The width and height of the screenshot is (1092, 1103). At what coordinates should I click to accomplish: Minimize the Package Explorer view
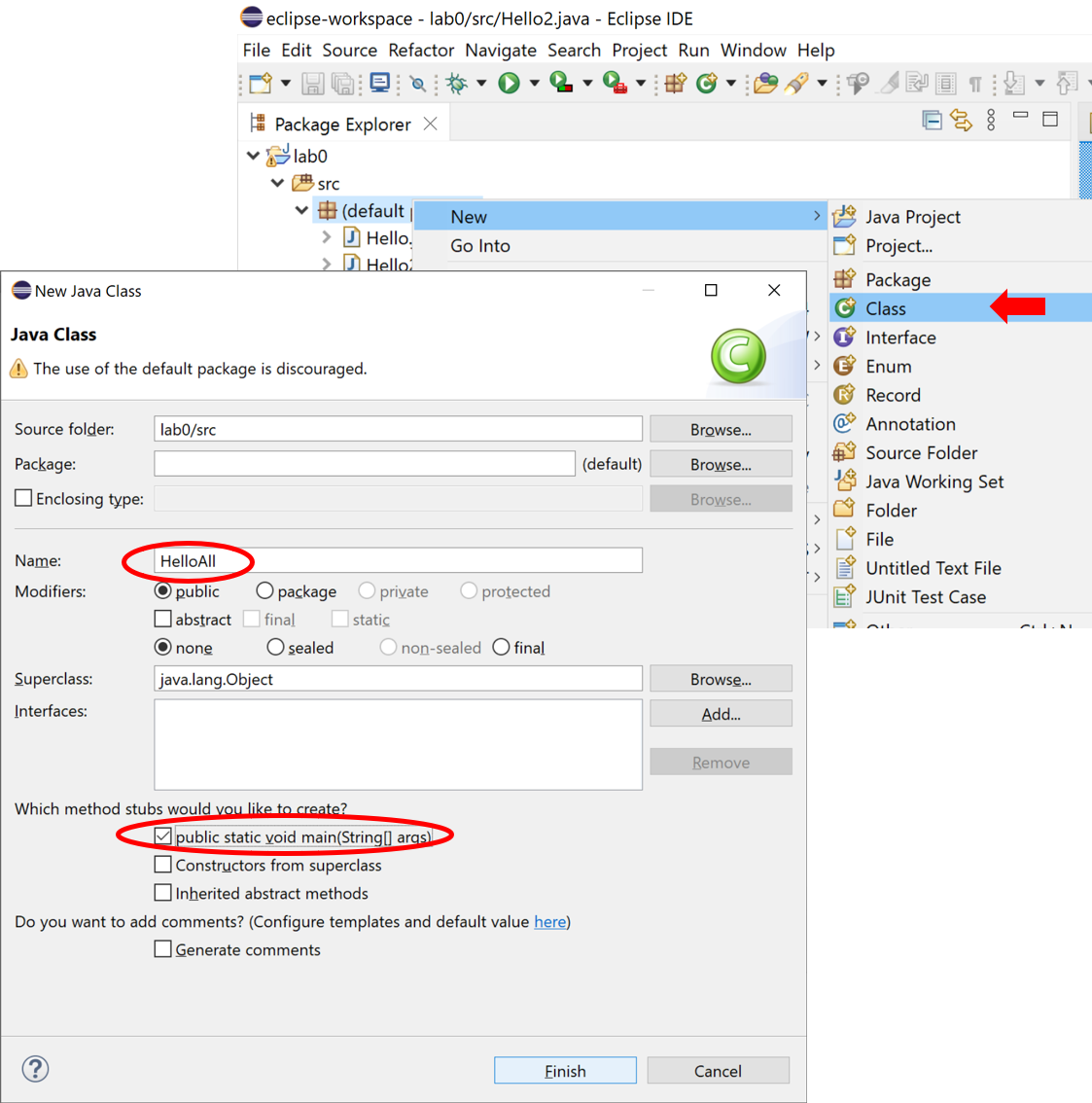click(1020, 115)
